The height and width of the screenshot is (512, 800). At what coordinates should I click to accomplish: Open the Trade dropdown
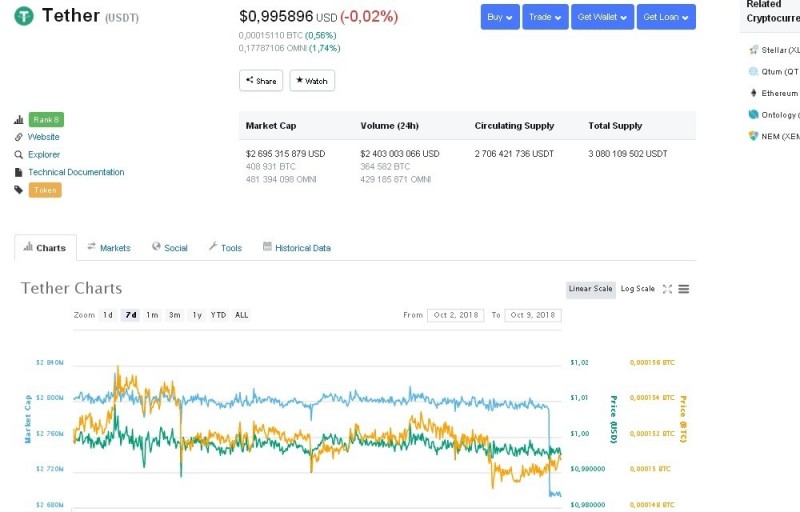click(545, 17)
